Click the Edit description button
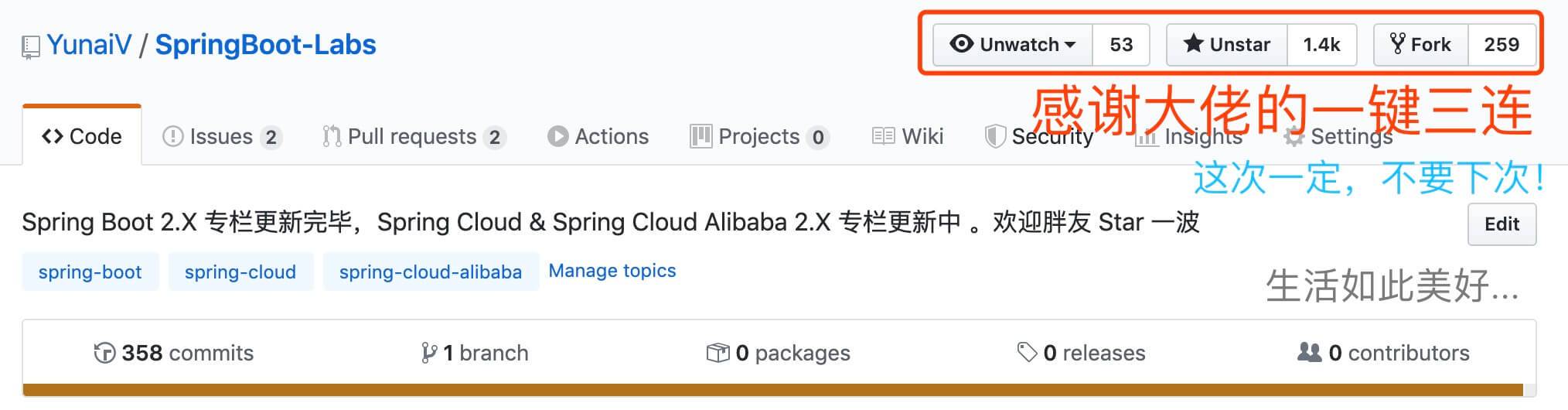This screenshot has height=410, width=1568. coord(1502,224)
